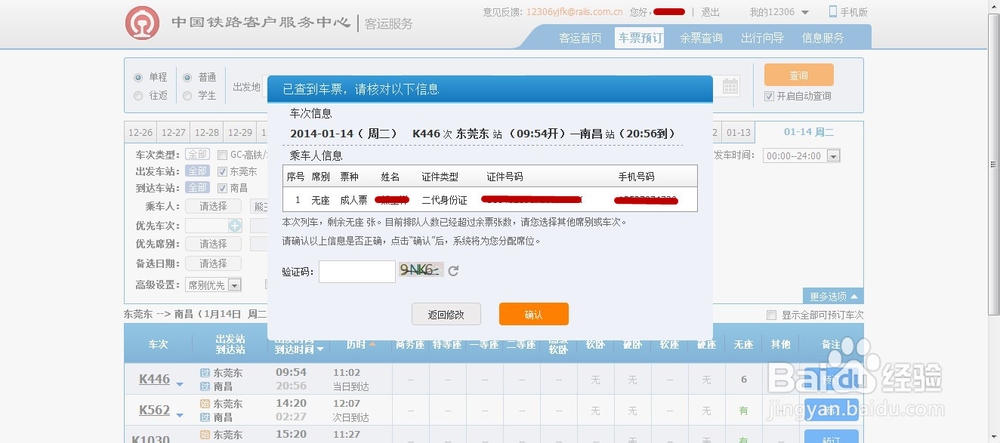Select the 12-28 date tab
This screenshot has height=443, width=1000.
(207, 133)
